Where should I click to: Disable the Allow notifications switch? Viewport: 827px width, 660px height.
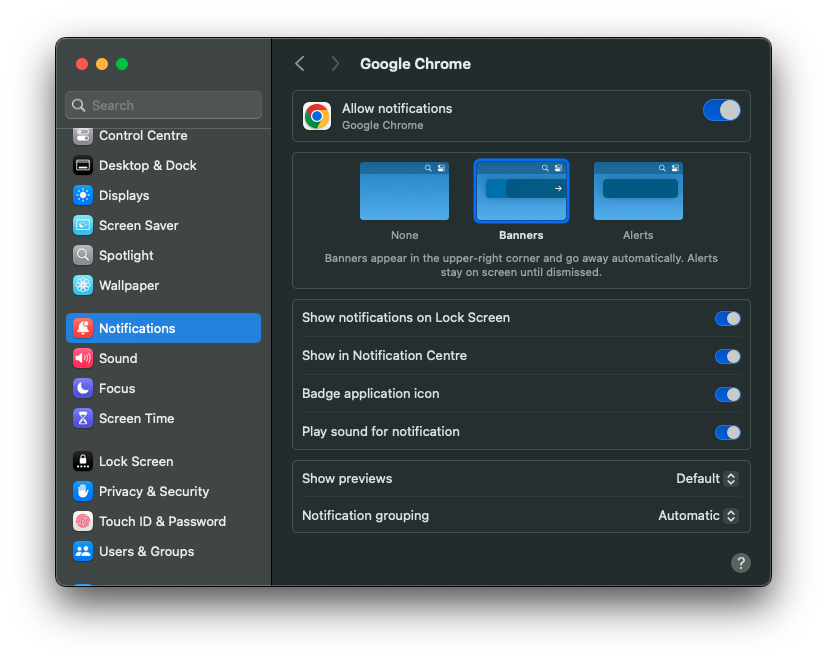pyautogui.click(x=722, y=110)
